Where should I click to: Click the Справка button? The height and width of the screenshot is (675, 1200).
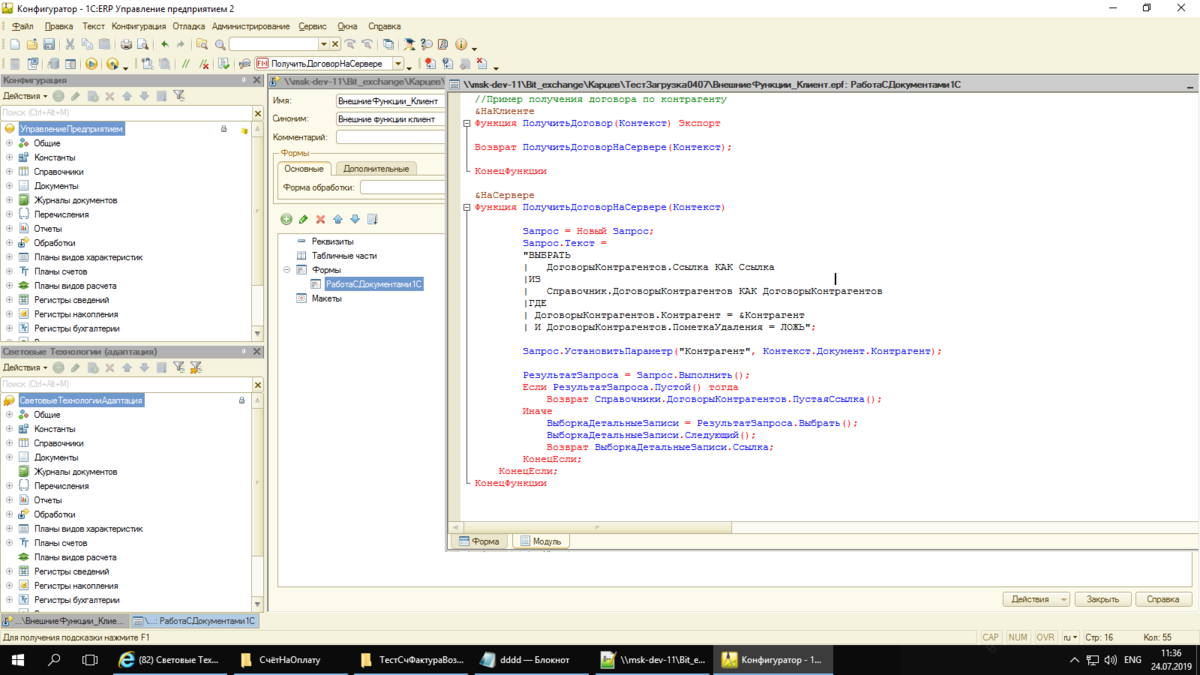tap(1163, 599)
